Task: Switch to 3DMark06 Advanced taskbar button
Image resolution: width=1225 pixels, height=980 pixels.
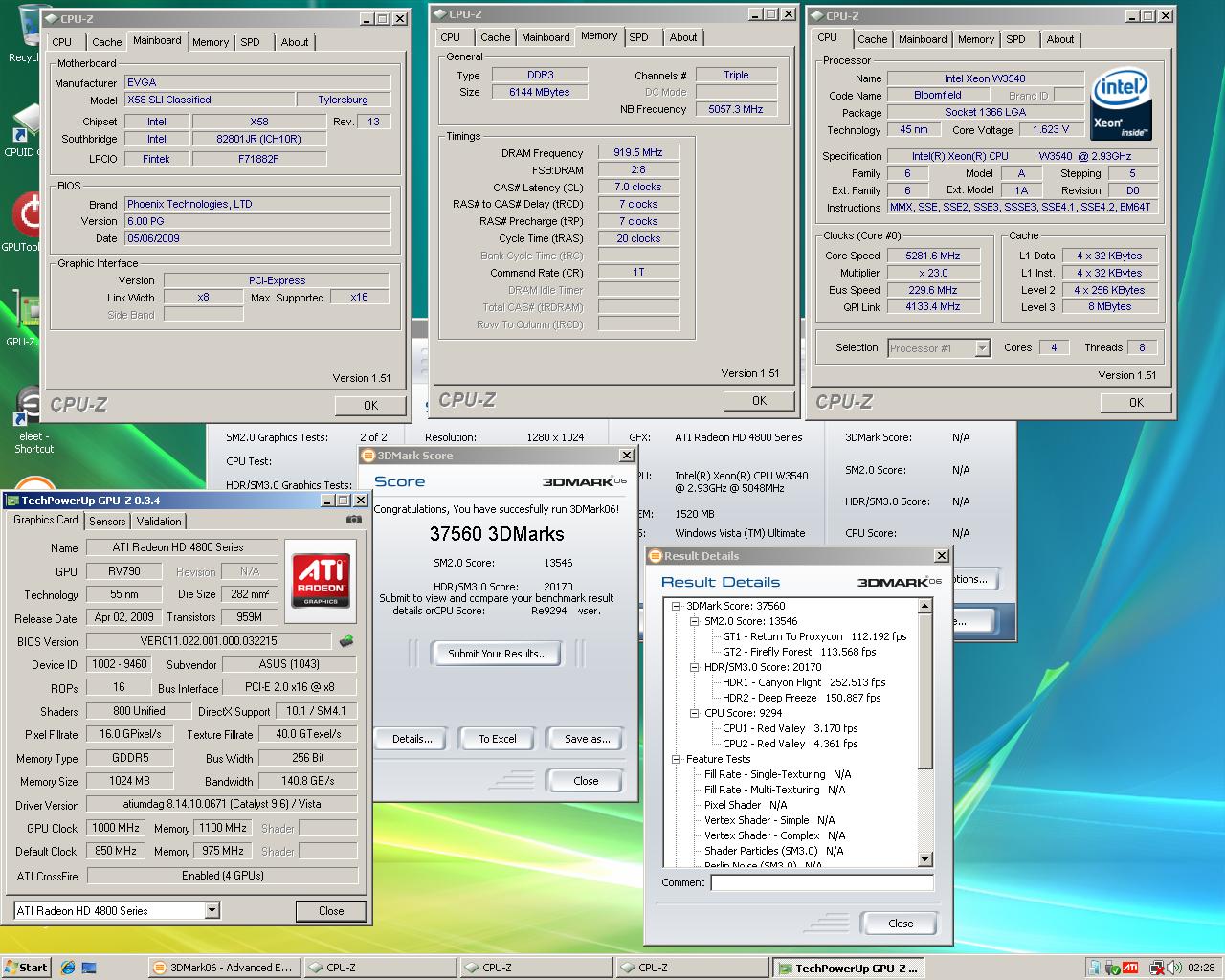Action: click(x=223, y=968)
